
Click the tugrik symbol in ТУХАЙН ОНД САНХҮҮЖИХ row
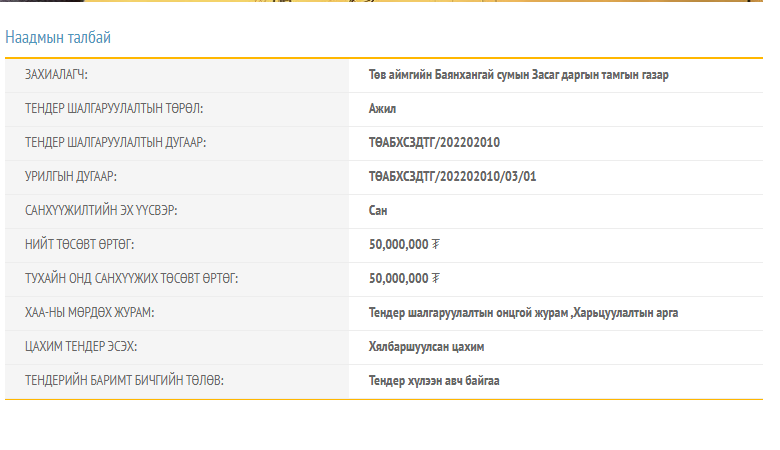coord(435,278)
